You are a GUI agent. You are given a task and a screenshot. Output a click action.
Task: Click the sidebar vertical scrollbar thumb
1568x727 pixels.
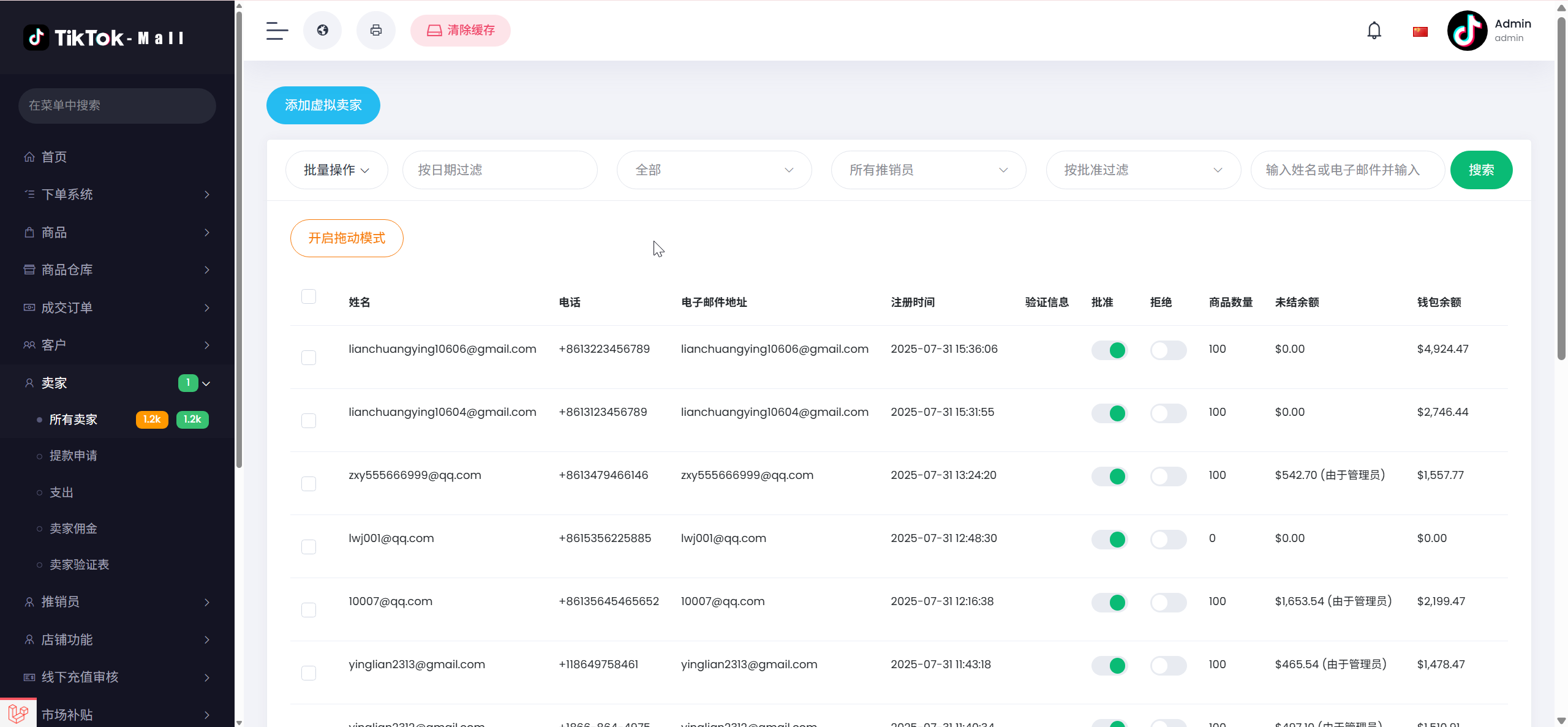pos(239,239)
